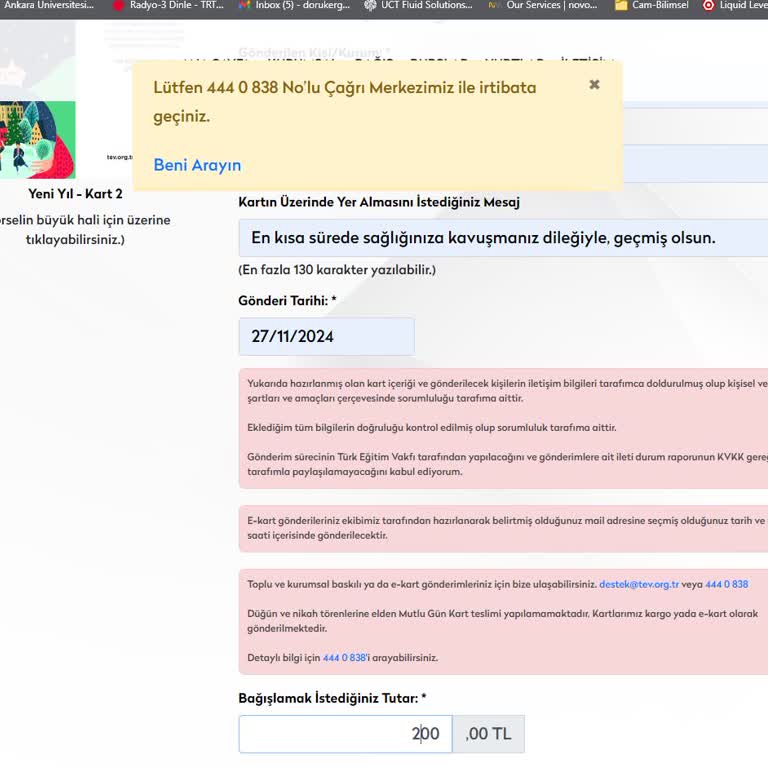Open the Liquid Leve bookmark
This screenshot has height=768, width=768.
pyautogui.click(x=735, y=5)
